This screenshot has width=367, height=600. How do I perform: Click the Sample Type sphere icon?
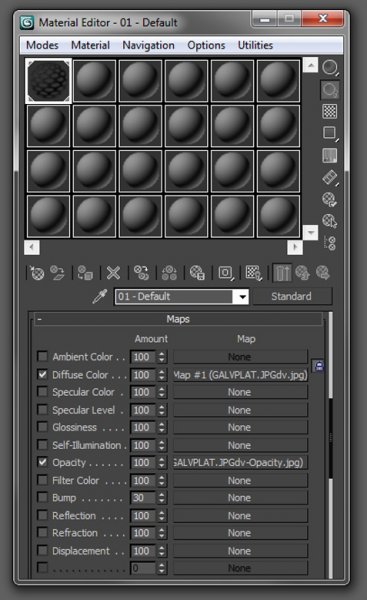click(329, 67)
